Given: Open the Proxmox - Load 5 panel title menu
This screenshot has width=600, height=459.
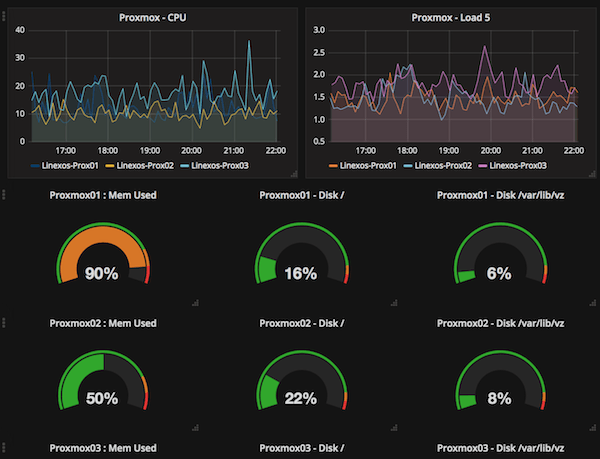Looking at the screenshot, I should click(x=450, y=18).
